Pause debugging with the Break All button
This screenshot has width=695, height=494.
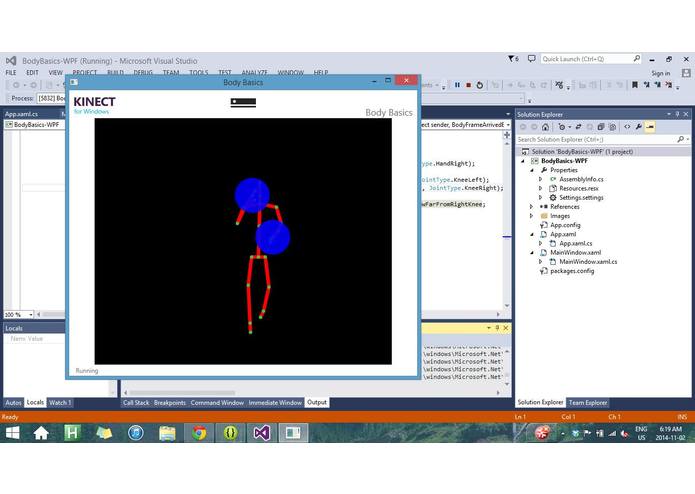tap(457, 85)
